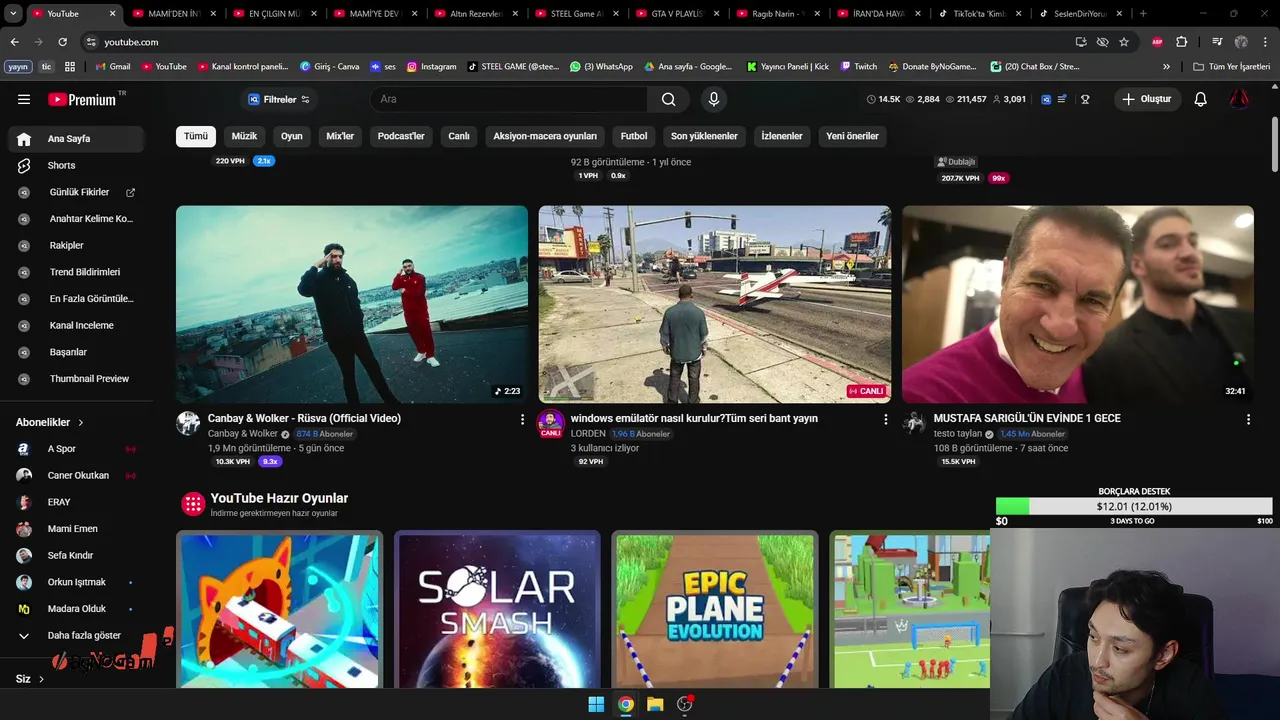Click the Oluştur create button
1280x720 pixels.
point(1147,99)
